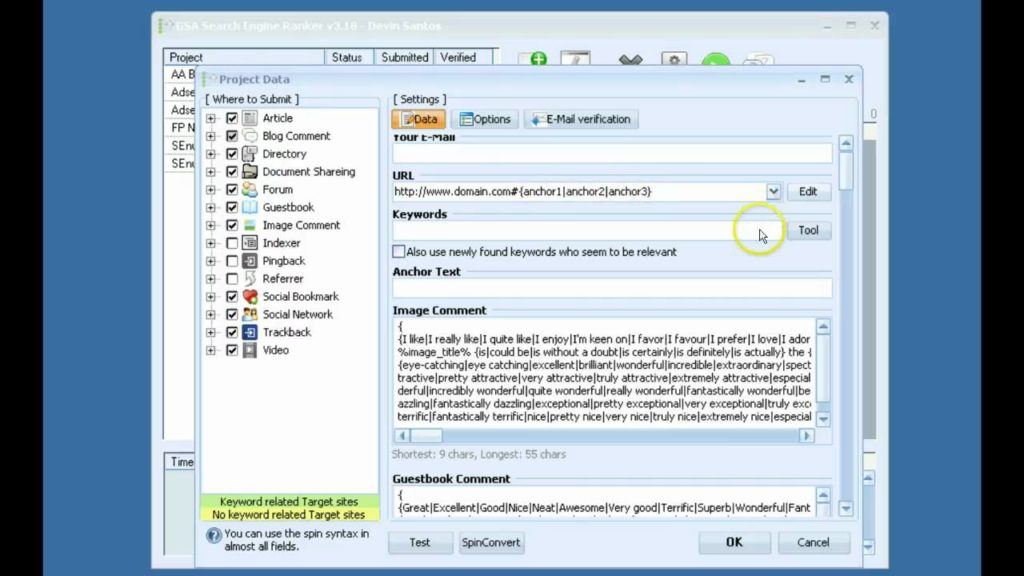Viewport: 1024px width, 576px height.
Task: Click the help question mark icon
Action: click(214, 536)
